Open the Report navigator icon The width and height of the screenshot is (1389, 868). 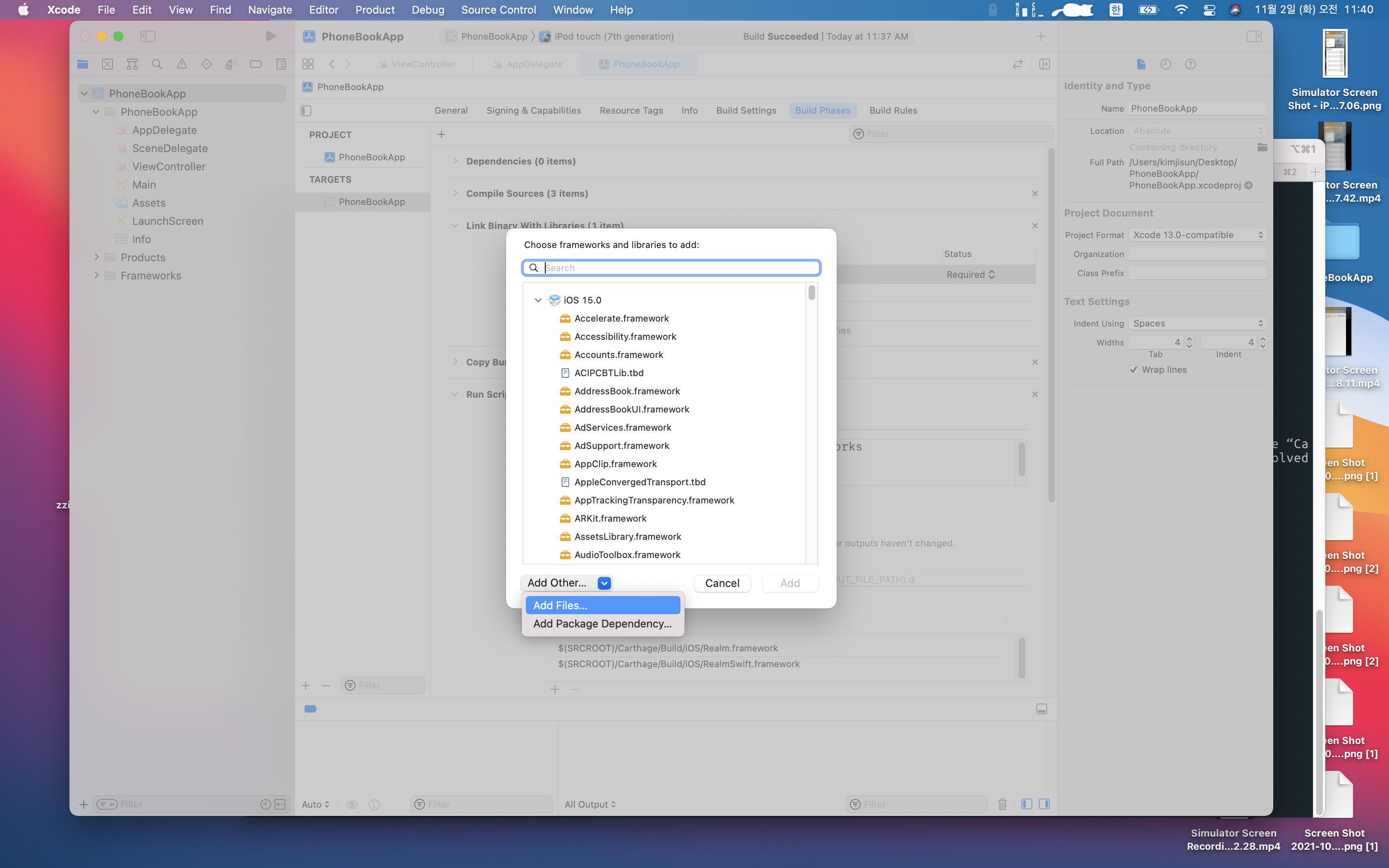(281, 64)
